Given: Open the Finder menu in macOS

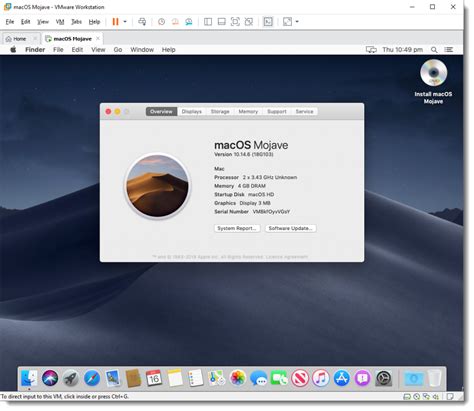Looking at the screenshot, I should 35,50.
